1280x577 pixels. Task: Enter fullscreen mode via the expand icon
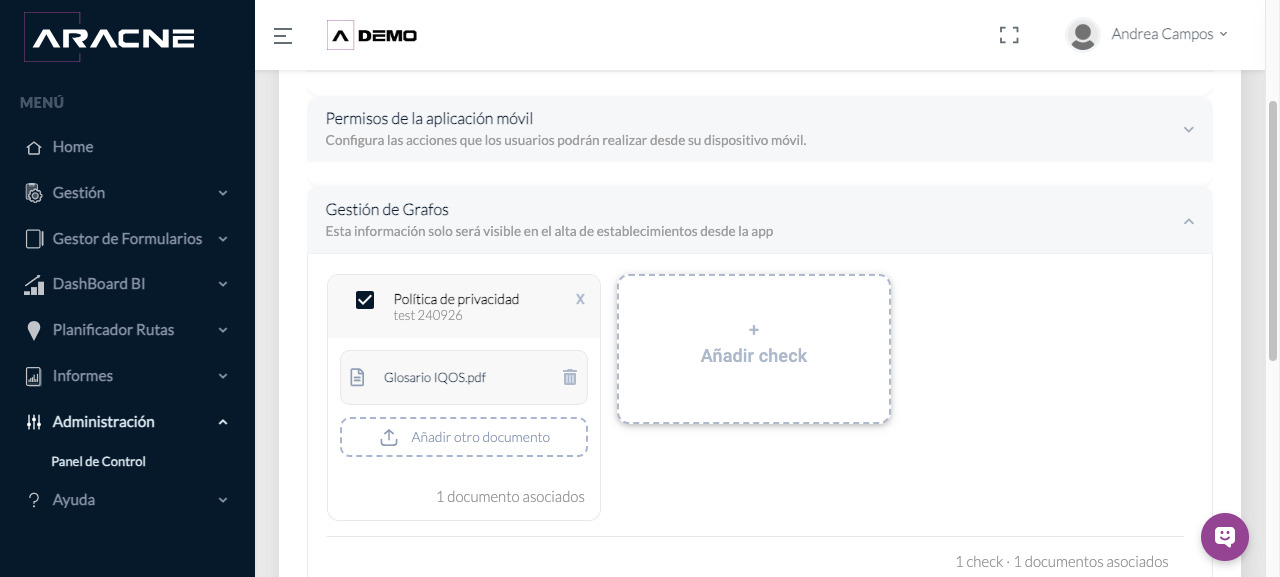(x=1009, y=35)
